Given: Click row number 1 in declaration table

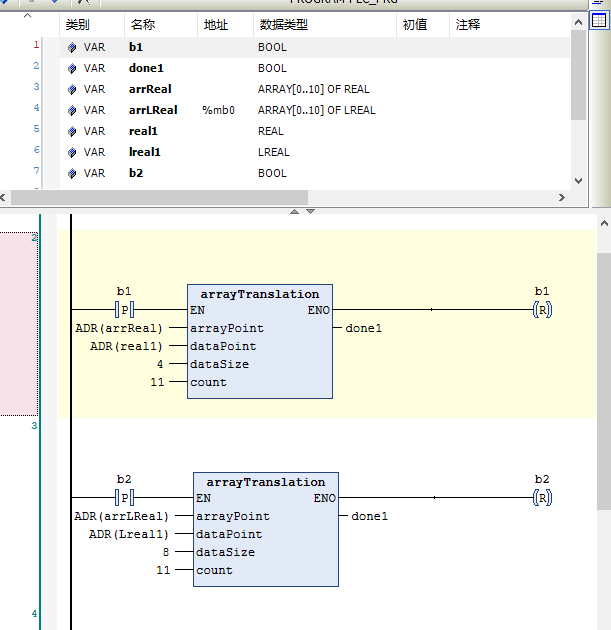Looking at the screenshot, I should click(x=36, y=45).
